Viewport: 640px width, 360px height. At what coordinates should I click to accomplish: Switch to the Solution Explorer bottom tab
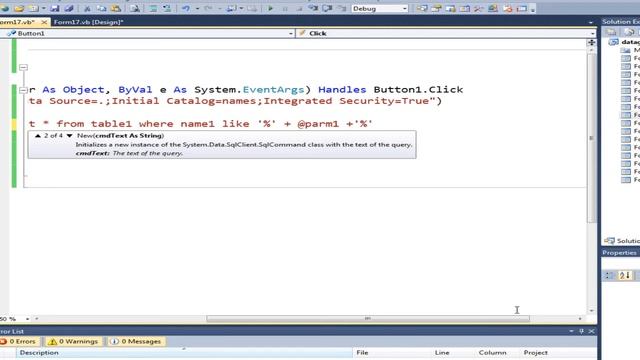coord(622,241)
